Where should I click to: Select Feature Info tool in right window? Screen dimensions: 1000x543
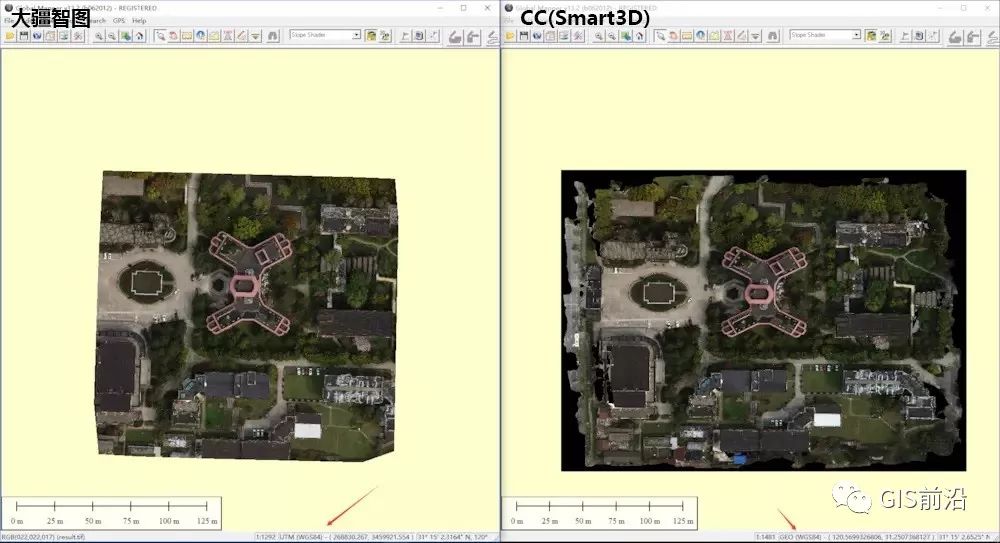coord(700,36)
